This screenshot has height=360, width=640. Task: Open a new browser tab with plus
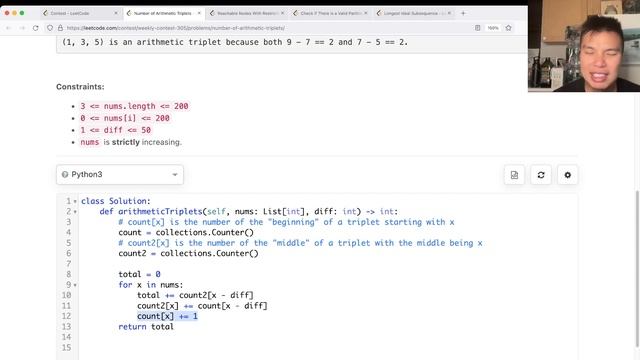[x=463, y=13]
